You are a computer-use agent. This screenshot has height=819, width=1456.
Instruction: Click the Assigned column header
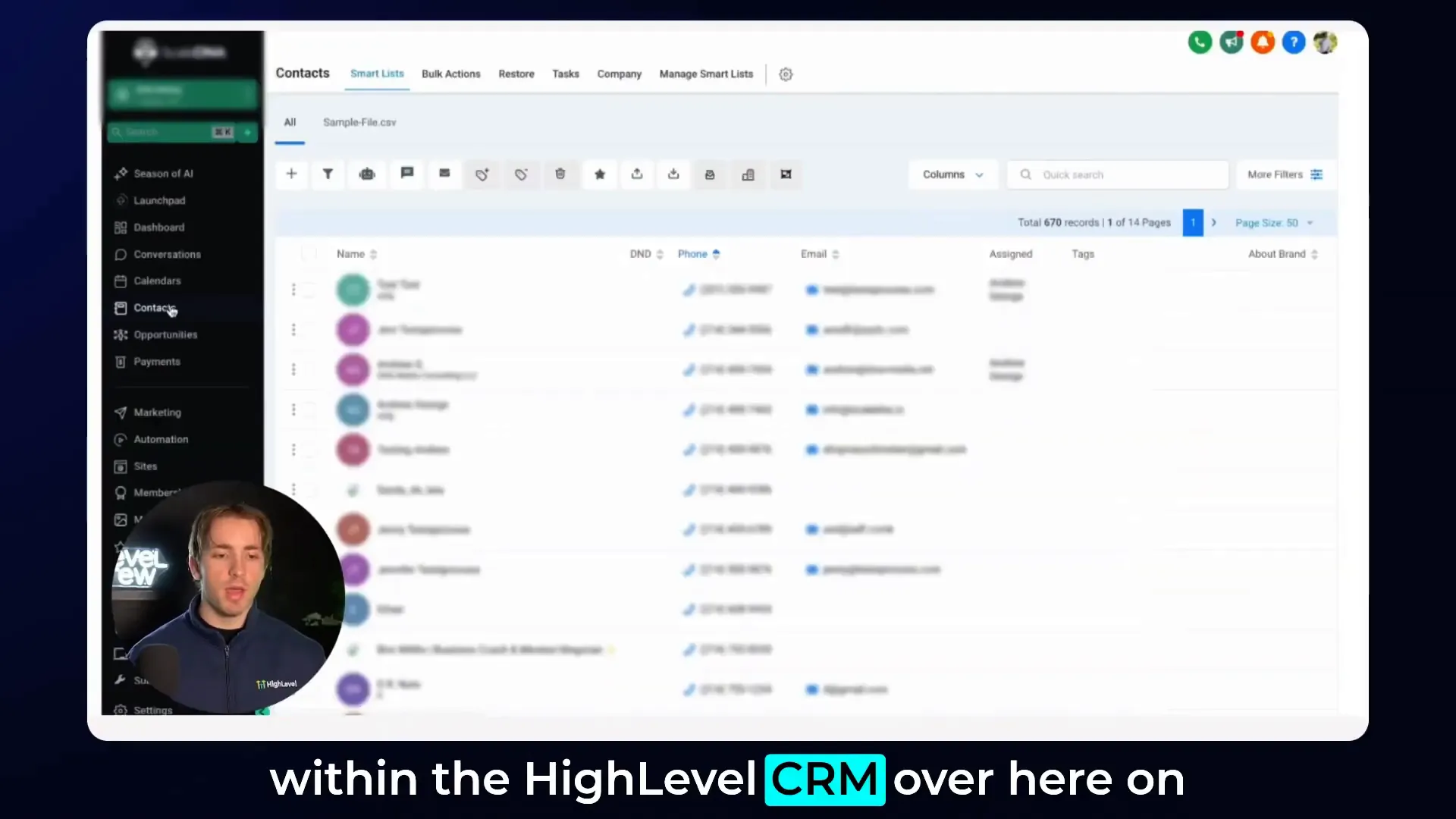pyautogui.click(x=1010, y=254)
